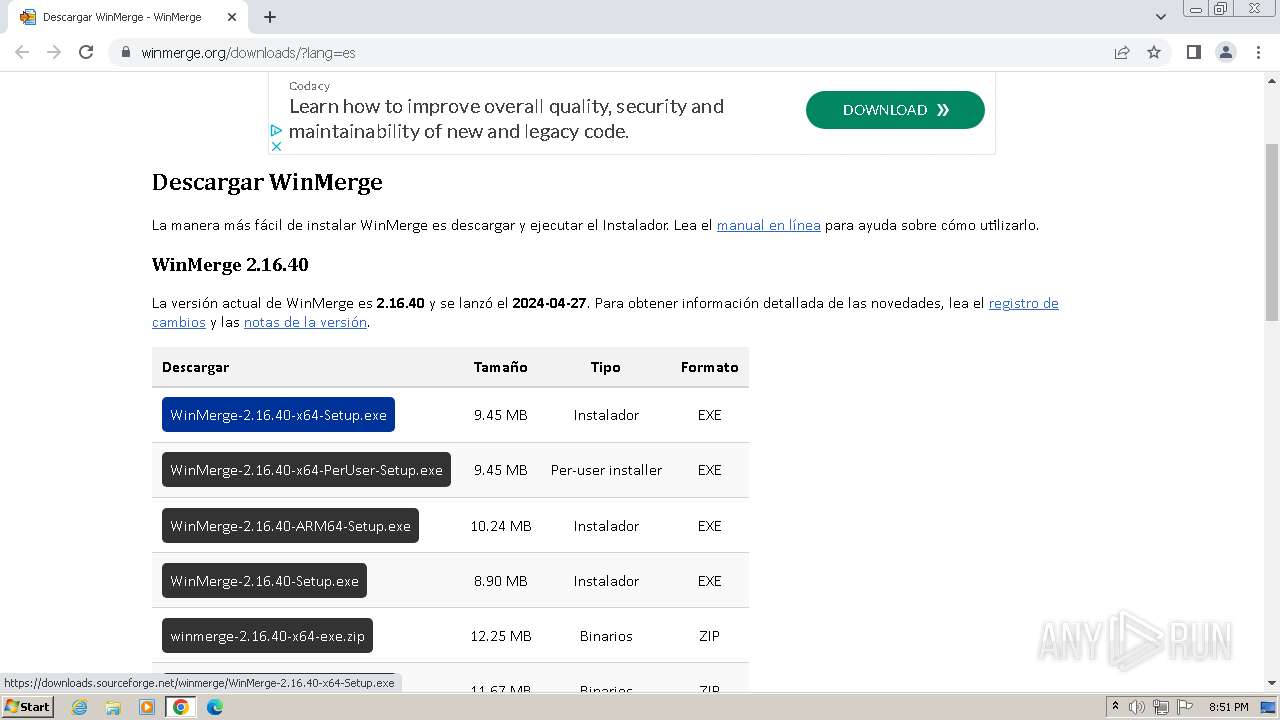Open the manual en línea link
The image size is (1280, 720).
coord(768,225)
